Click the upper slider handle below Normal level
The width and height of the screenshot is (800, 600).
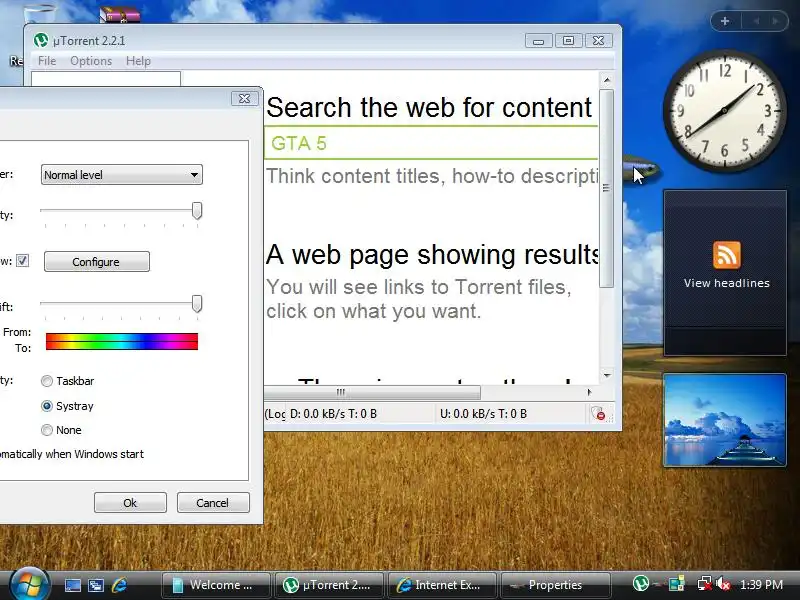pos(197,210)
